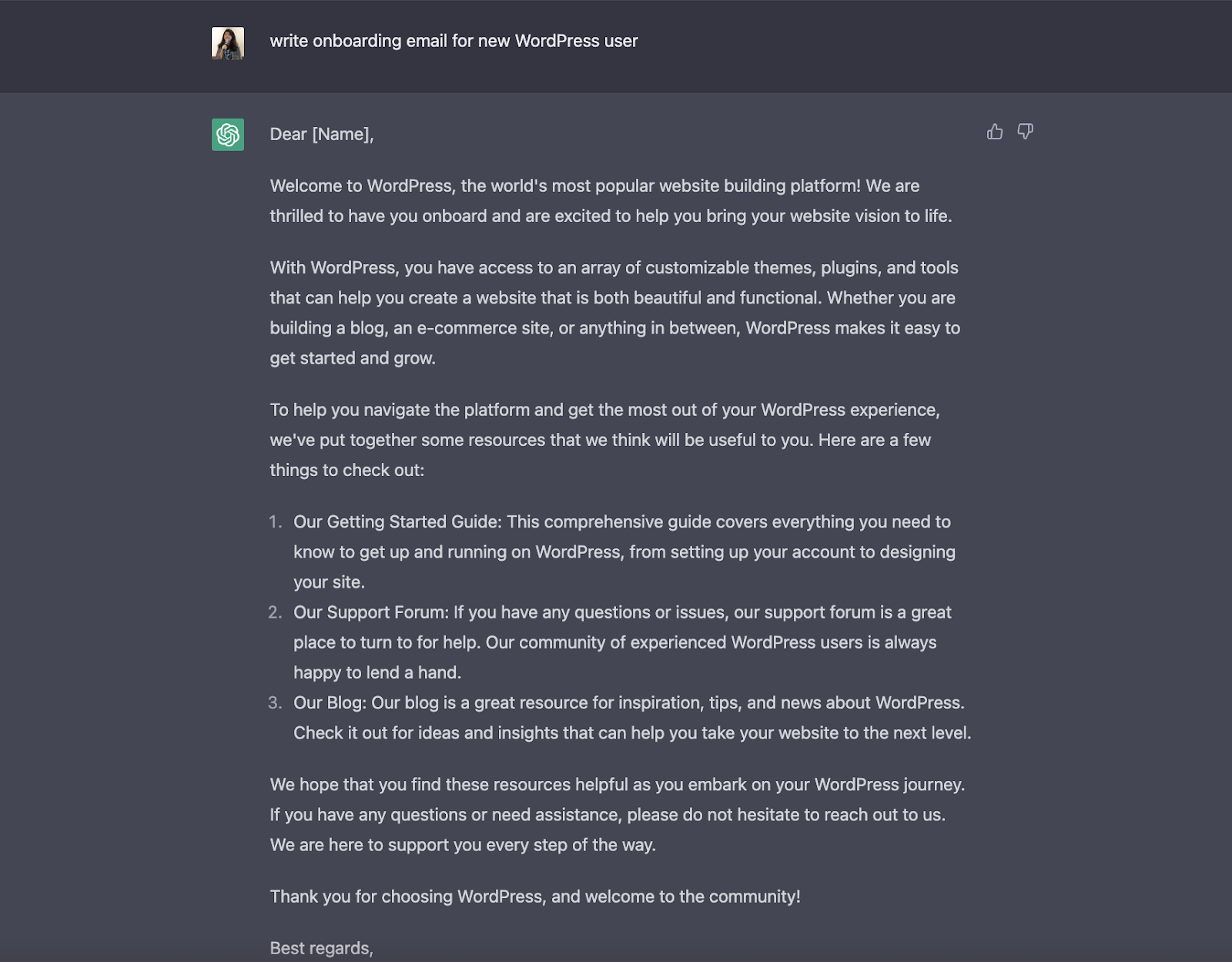
Task: Click the 'Thank you for choosing WordPress' line
Action: tap(534, 897)
